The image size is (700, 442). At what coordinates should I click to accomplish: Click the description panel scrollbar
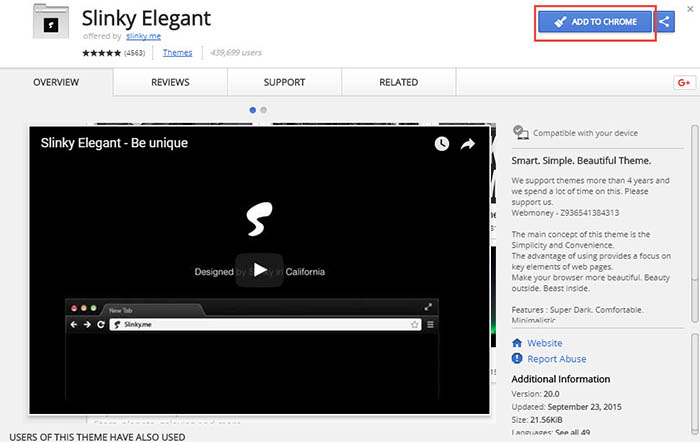695,223
